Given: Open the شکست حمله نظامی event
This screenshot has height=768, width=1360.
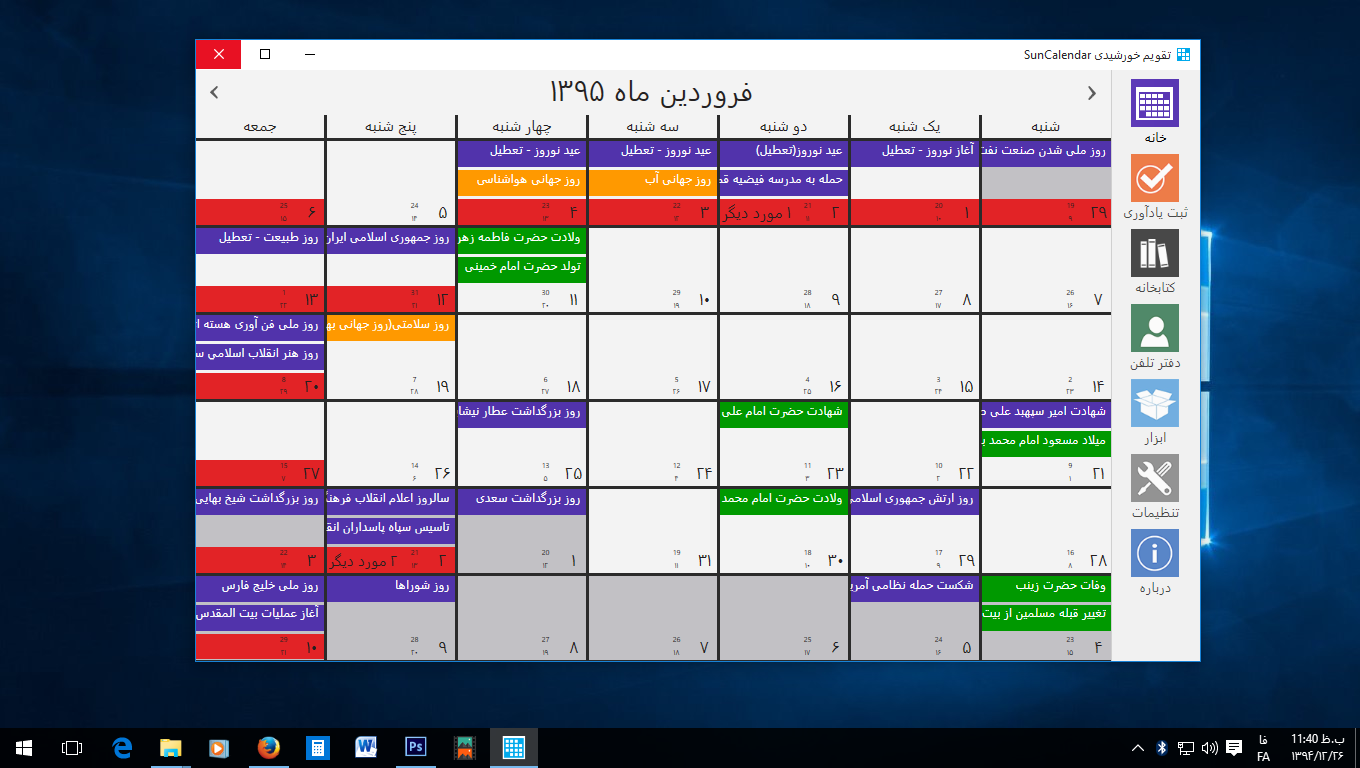Looking at the screenshot, I should [x=914, y=587].
